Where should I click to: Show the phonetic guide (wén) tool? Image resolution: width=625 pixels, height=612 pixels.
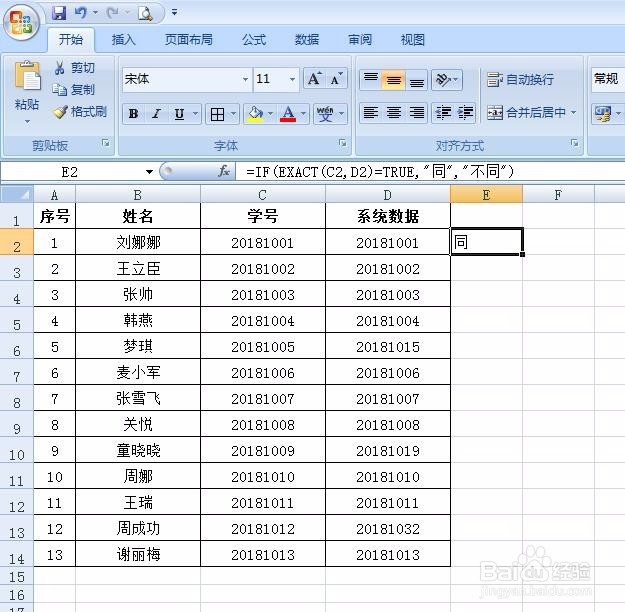(x=325, y=114)
